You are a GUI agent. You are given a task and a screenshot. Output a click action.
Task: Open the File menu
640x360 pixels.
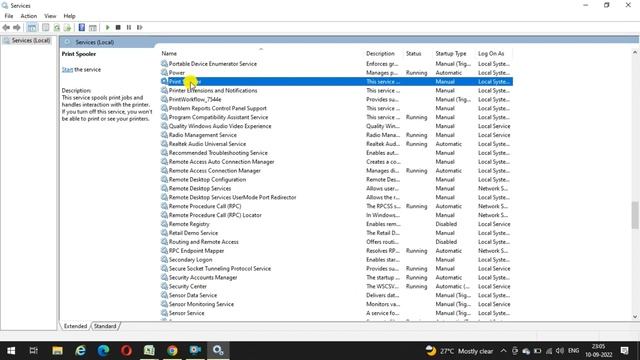(9, 16)
